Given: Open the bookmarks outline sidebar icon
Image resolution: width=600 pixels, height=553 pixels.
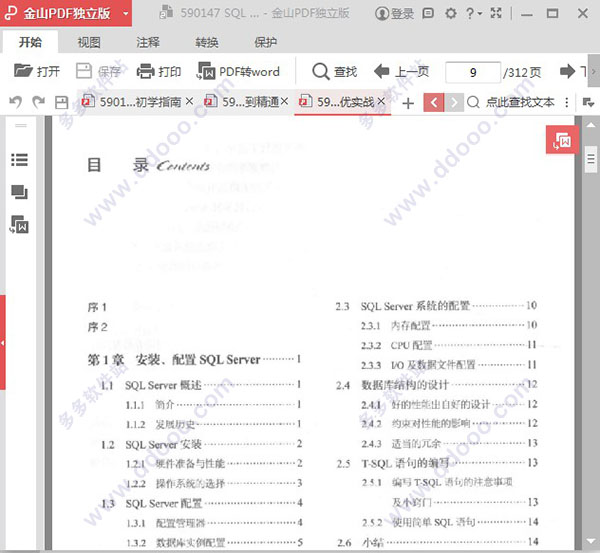Looking at the screenshot, I should 19,160.
